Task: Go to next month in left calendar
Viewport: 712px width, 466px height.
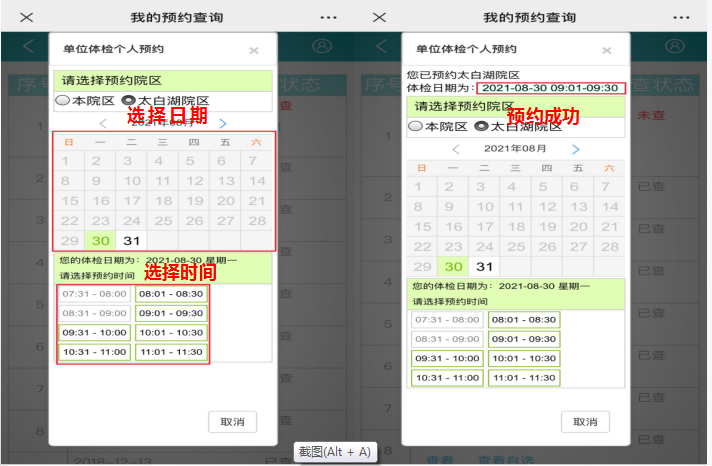Action: (x=223, y=123)
